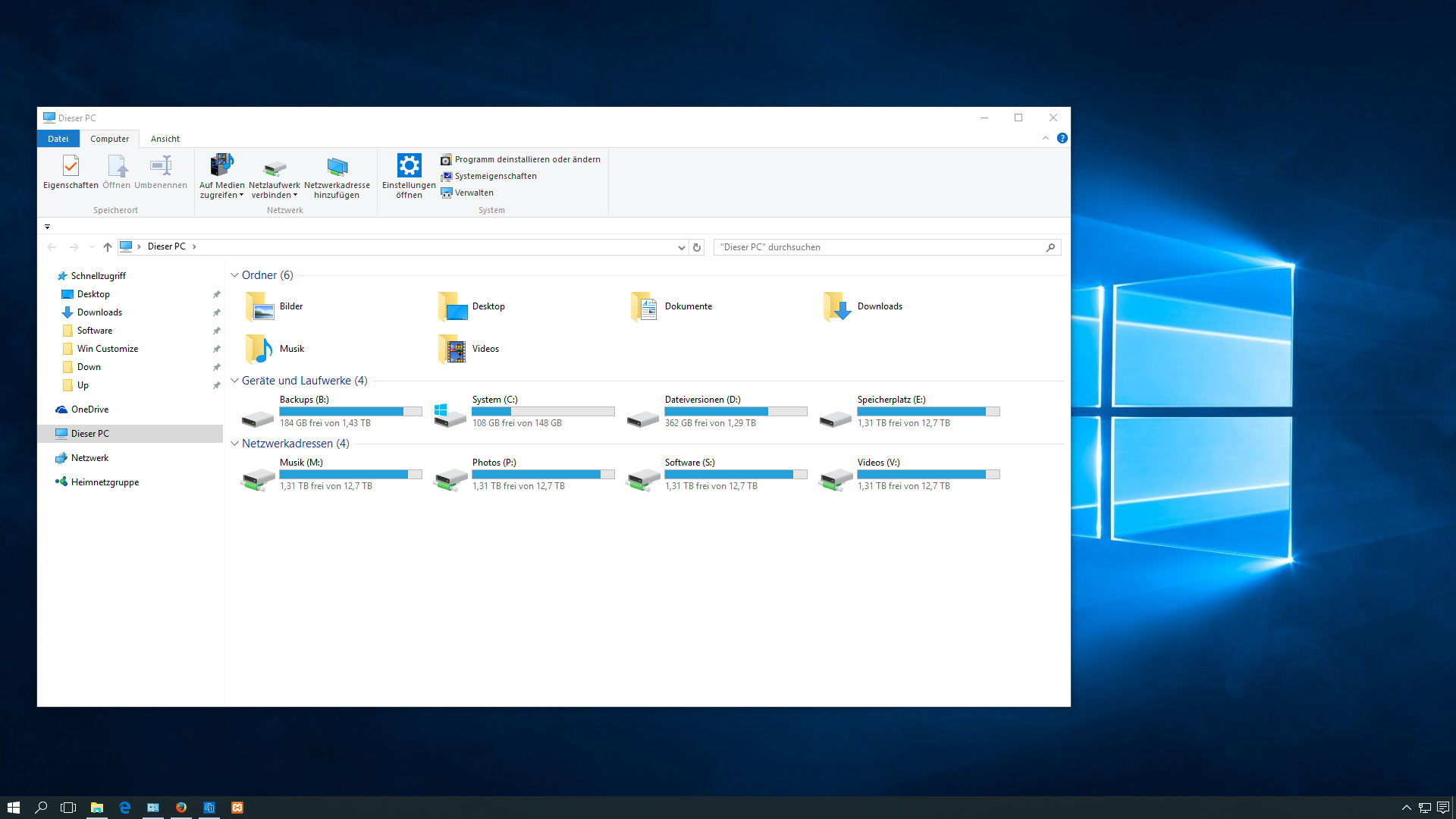The width and height of the screenshot is (1456, 819).
Task: Select the Backups (B:) drive
Action: pyautogui.click(x=331, y=411)
